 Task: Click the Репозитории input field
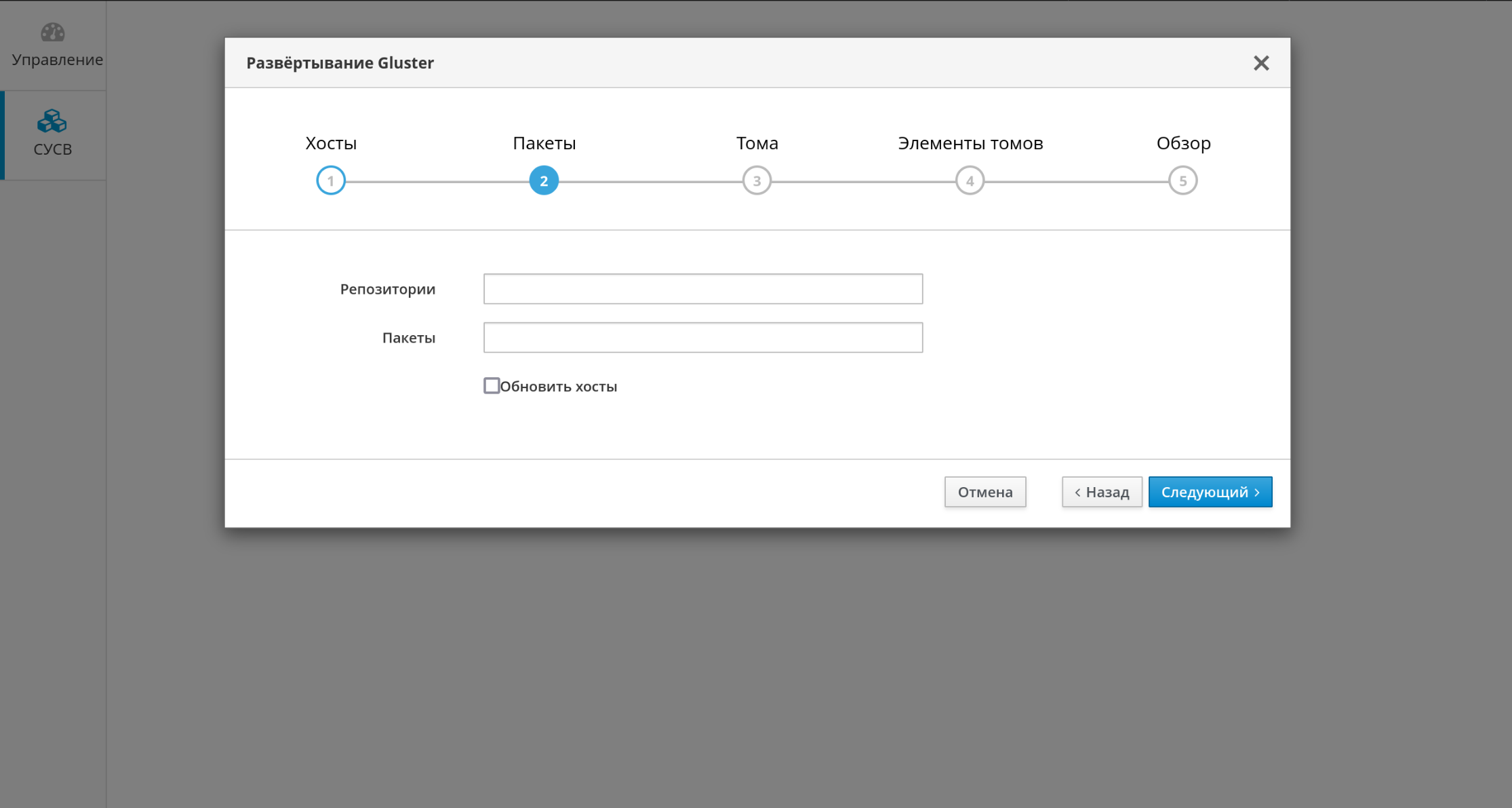(x=702, y=289)
